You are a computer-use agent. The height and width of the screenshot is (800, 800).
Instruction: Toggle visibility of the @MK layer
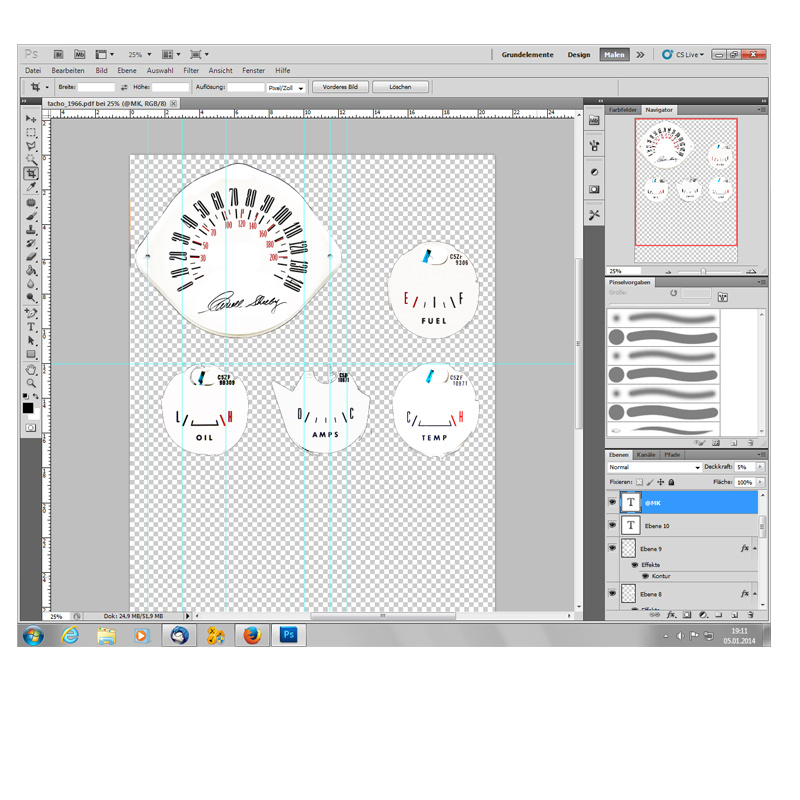[612, 503]
